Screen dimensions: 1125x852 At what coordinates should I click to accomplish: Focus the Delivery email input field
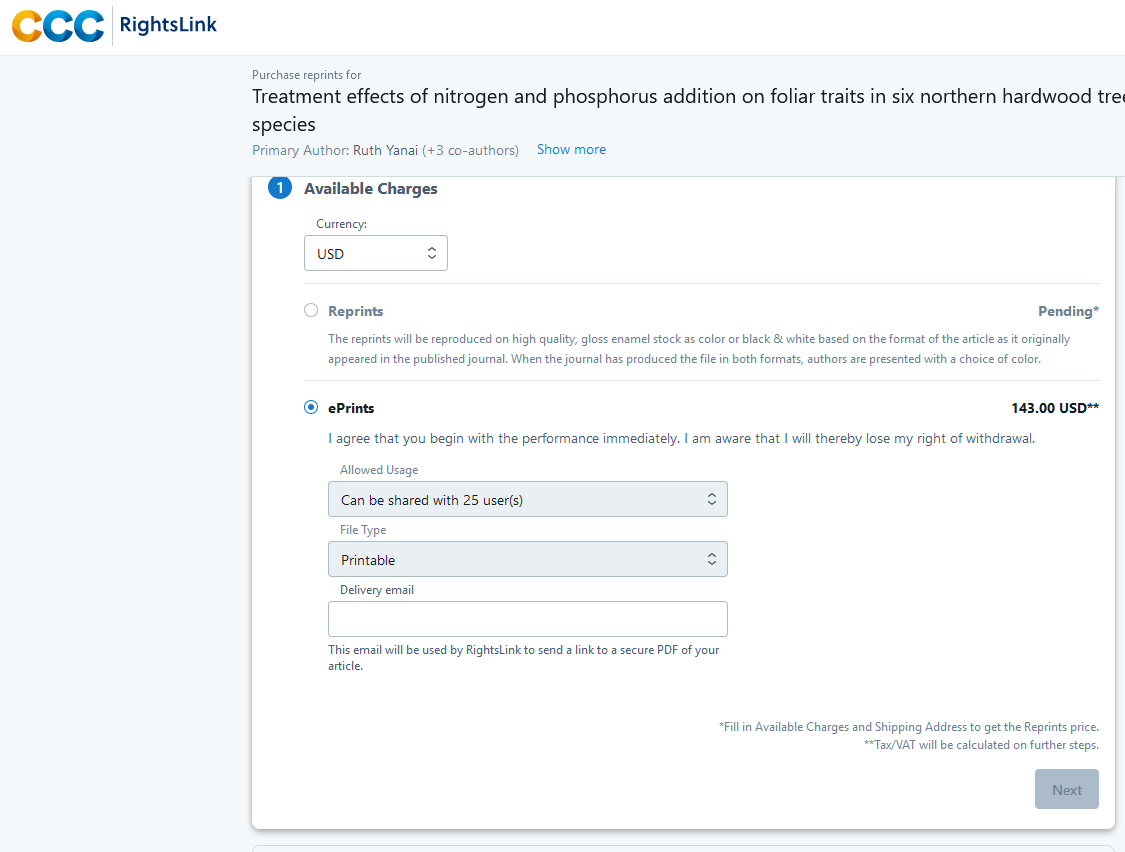click(x=527, y=619)
